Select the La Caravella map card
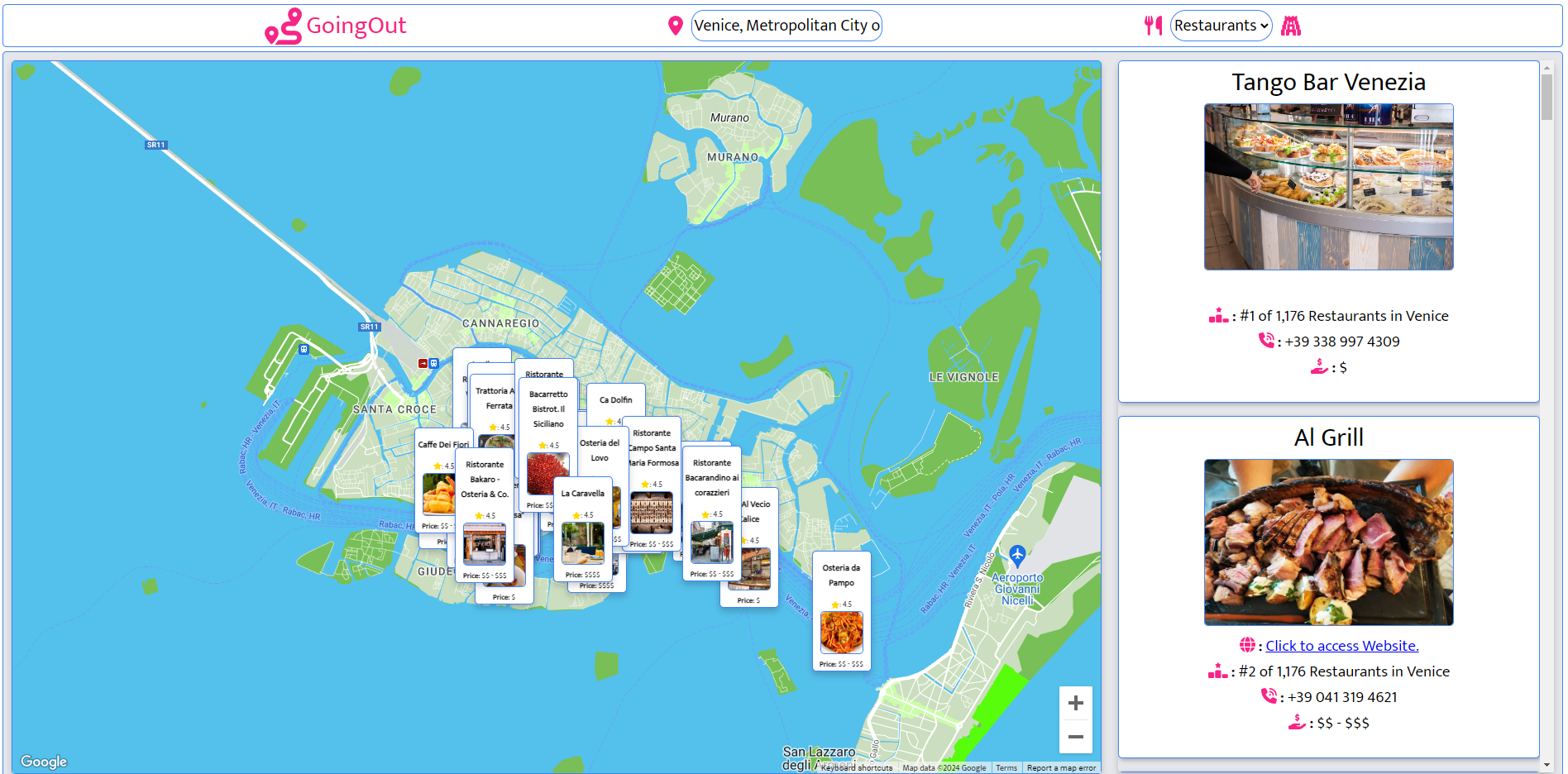 [583, 529]
